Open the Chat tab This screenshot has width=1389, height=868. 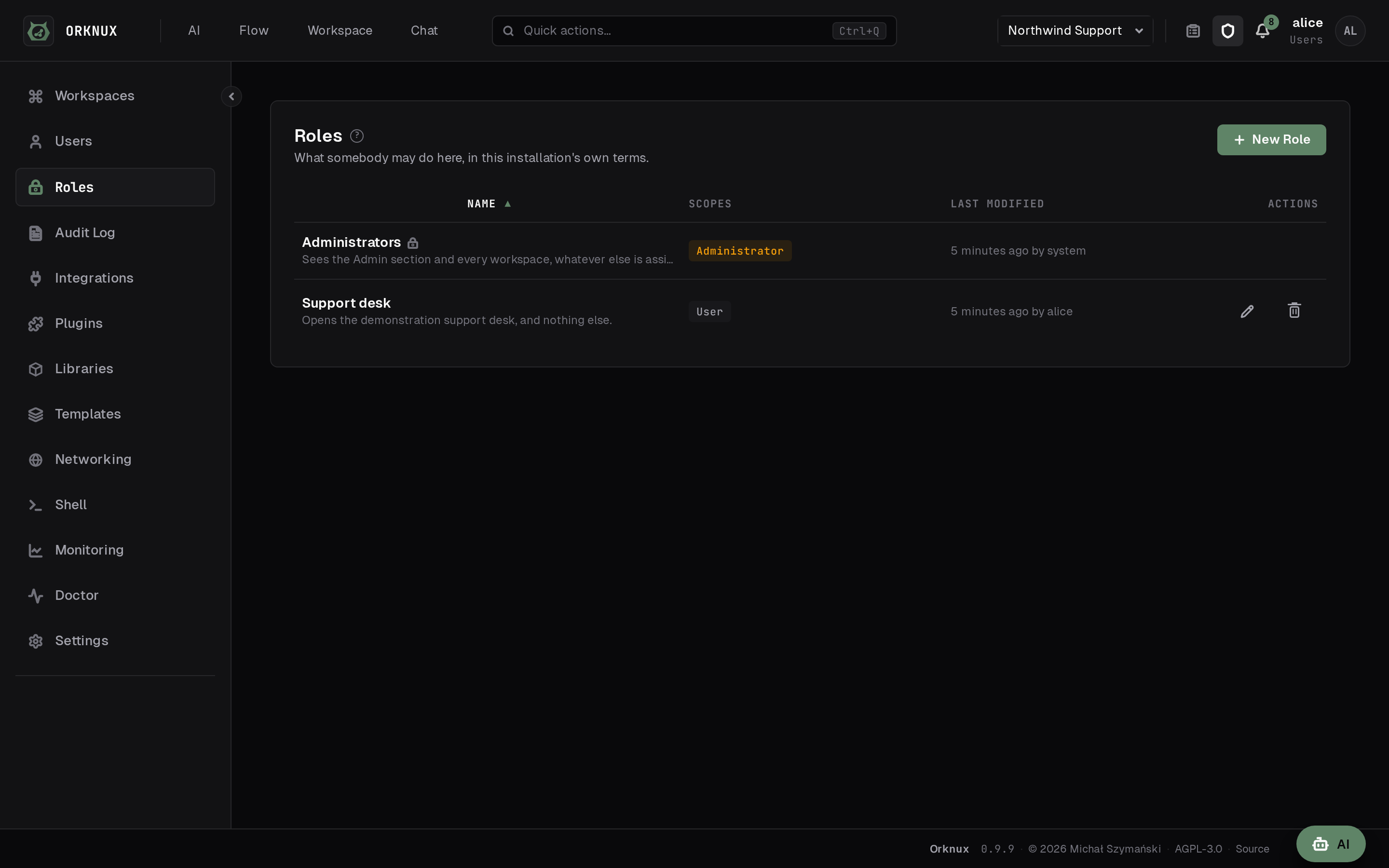[x=424, y=30]
